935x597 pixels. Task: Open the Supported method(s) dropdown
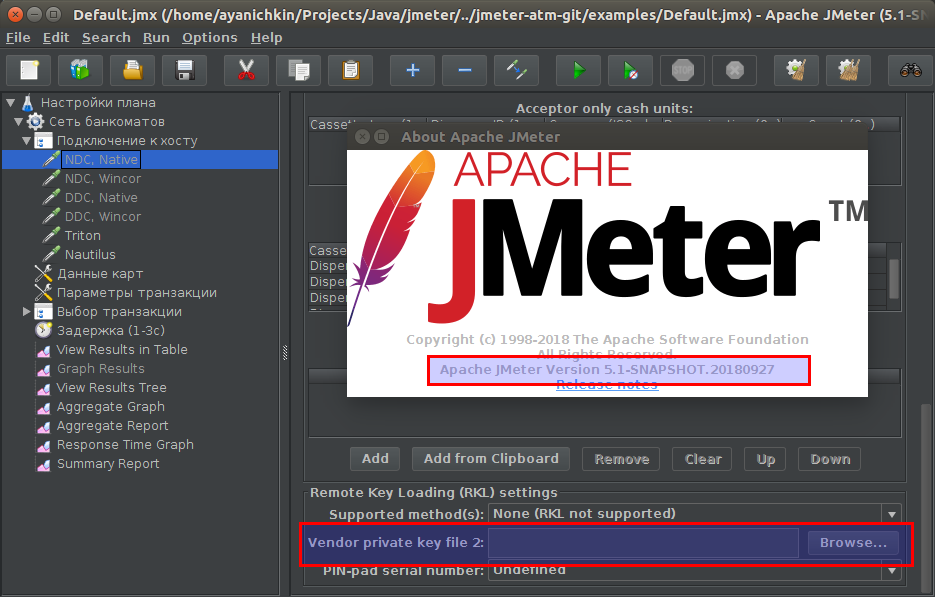[x=891, y=514]
